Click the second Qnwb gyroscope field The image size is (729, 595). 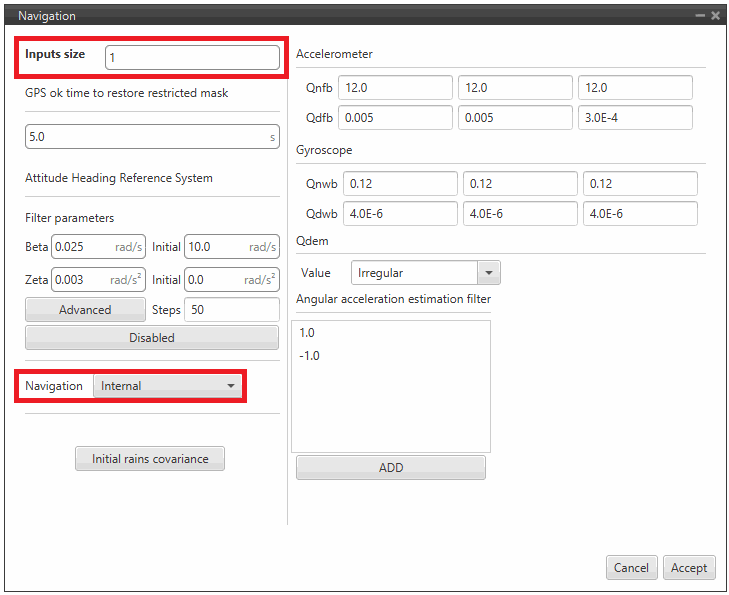pos(519,184)
